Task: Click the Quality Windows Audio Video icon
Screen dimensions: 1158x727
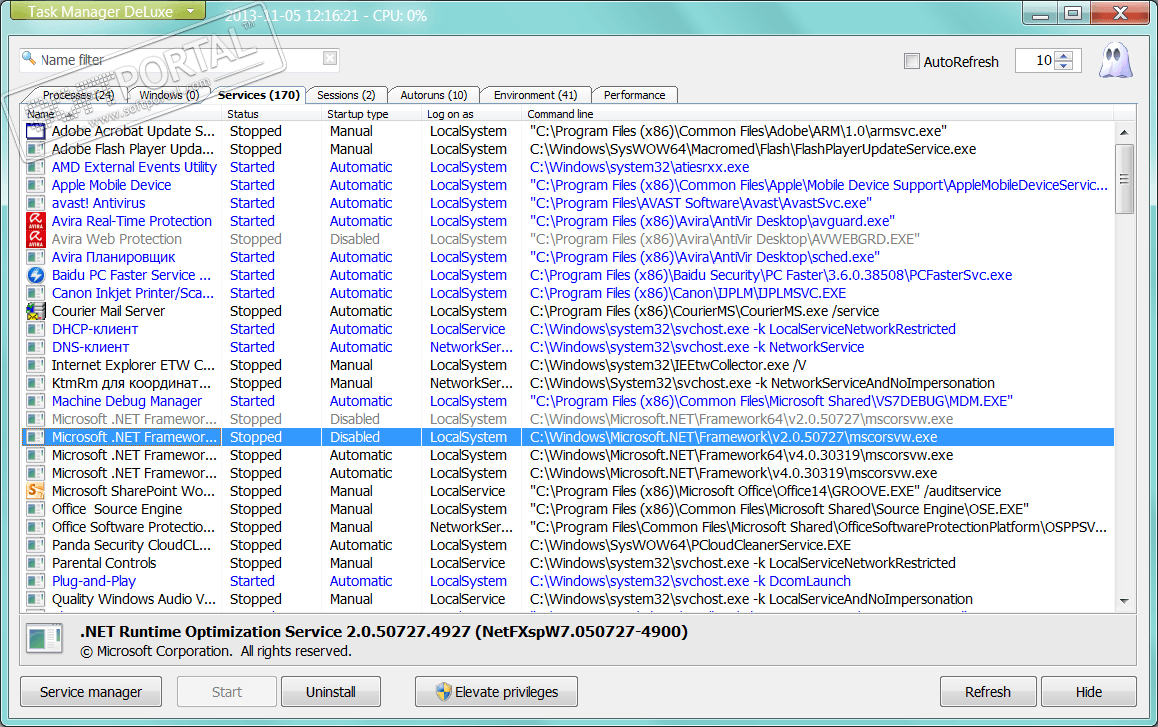Action: 35,598
